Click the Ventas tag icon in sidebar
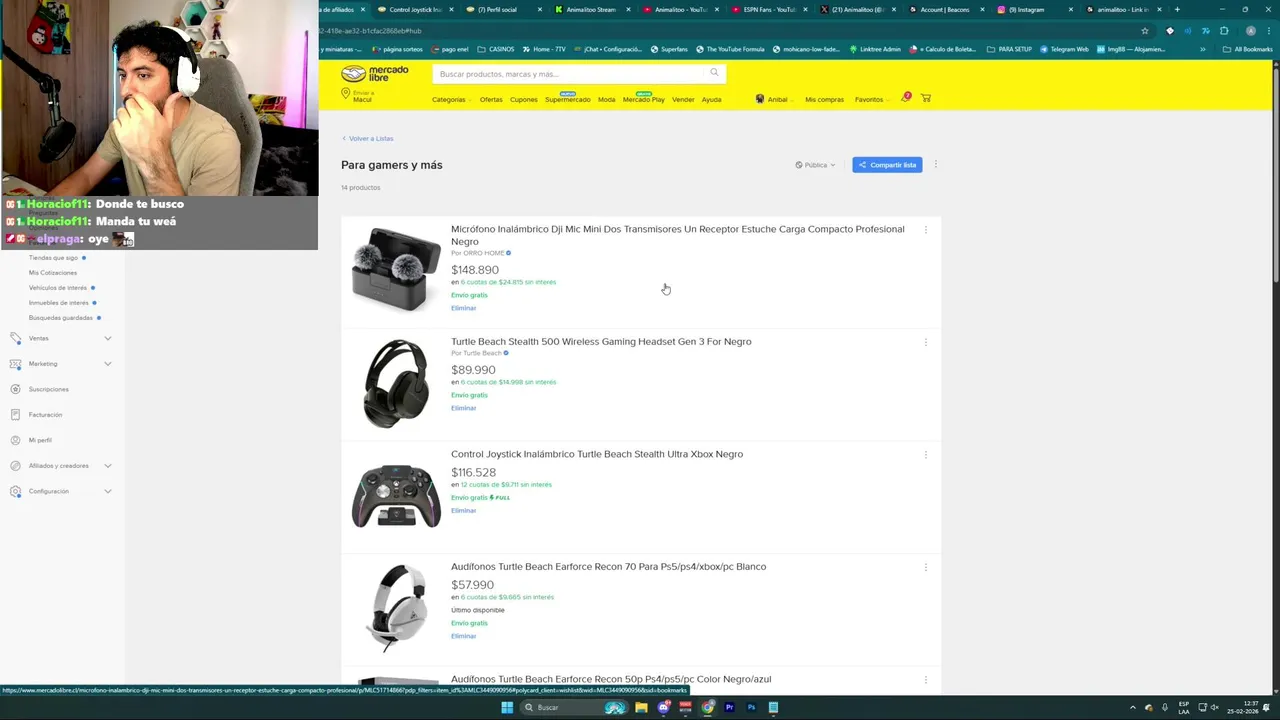 [15, 338]
